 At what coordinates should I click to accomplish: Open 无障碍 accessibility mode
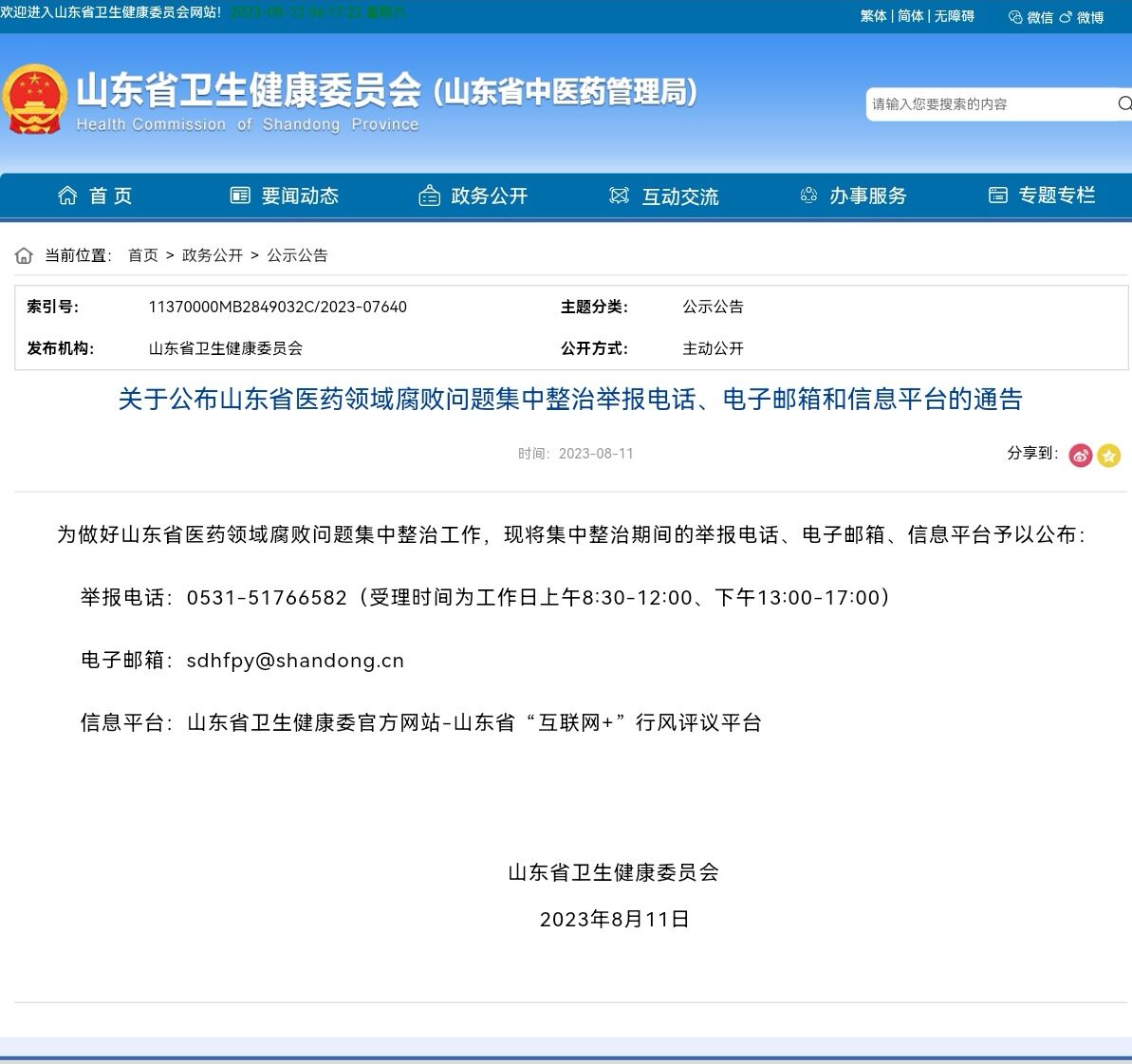[x=955, y=16]
